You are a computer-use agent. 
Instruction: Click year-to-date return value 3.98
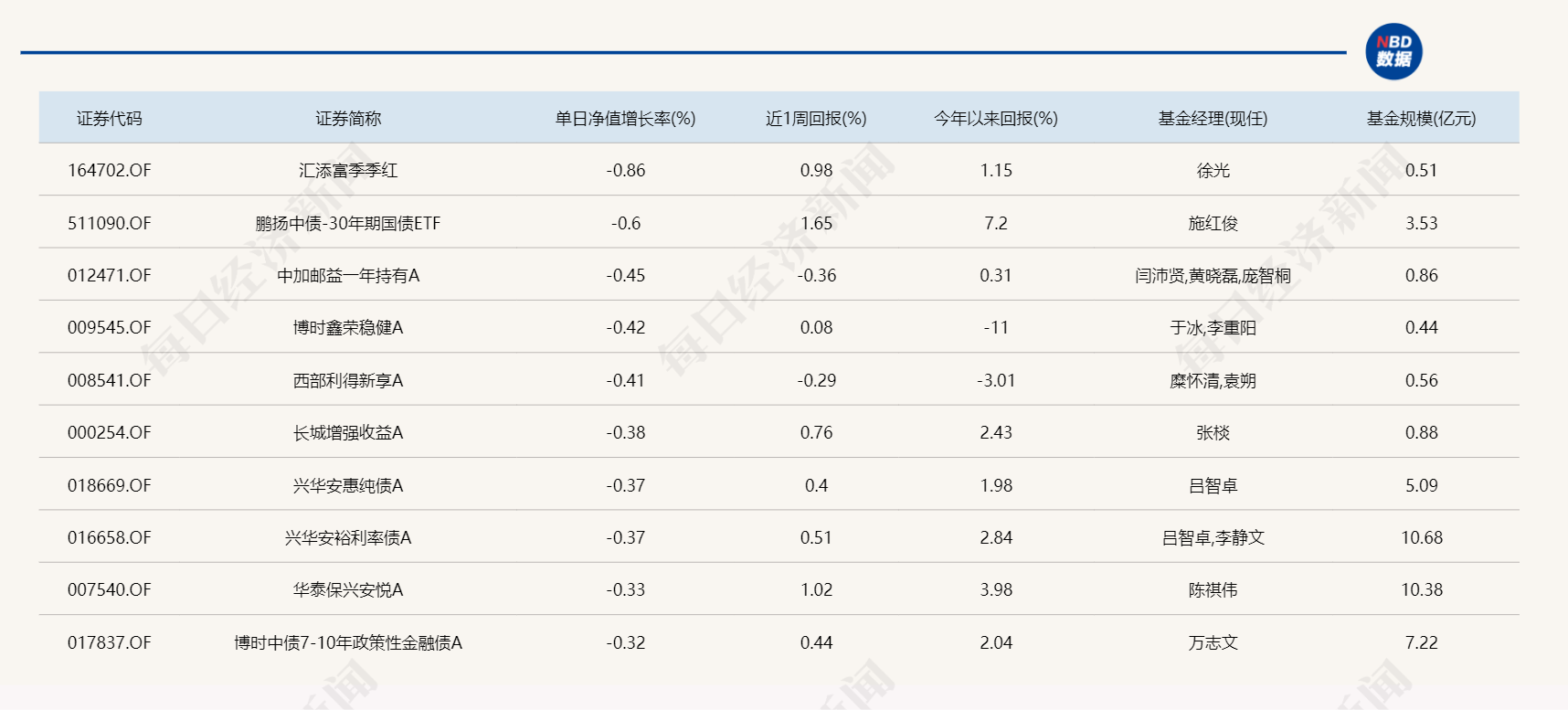(x=996, y=589)
